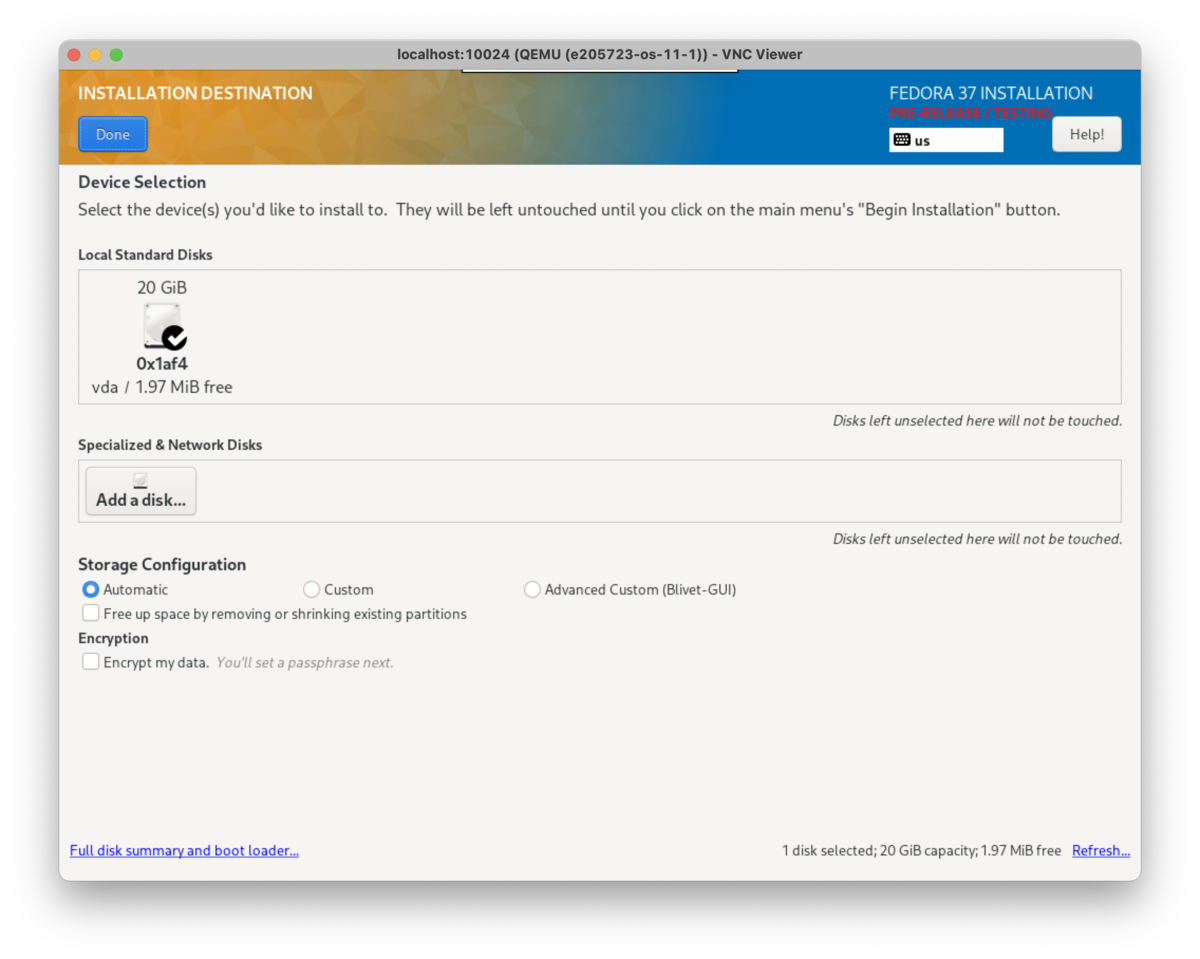This screenshot has height=959, width=1200.
Task: Click the PRE-RELEASE / TESTING warning text
Action: pyautogui.click(x=970, y=113)
